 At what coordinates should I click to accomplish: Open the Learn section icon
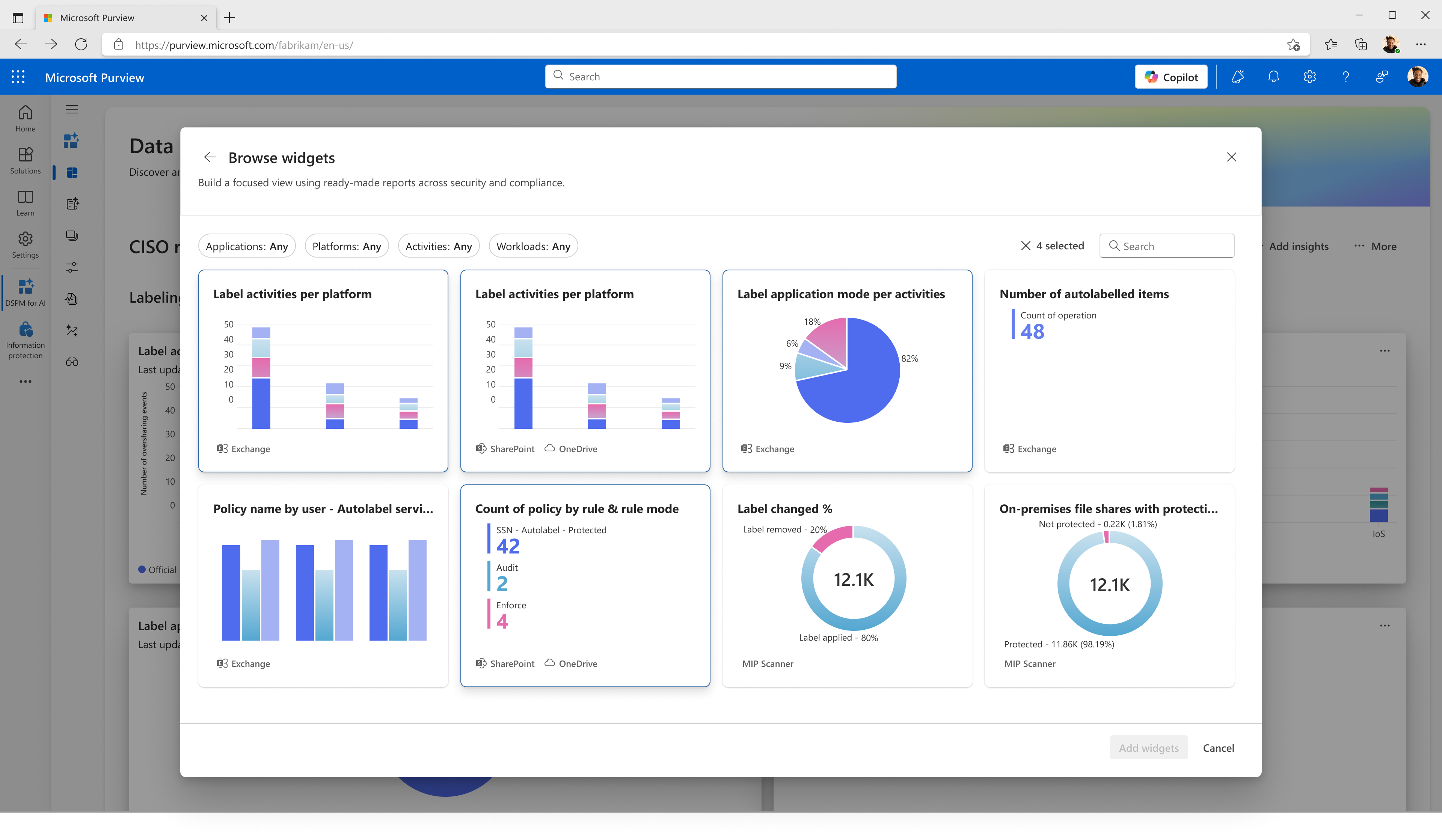point(25,202)
